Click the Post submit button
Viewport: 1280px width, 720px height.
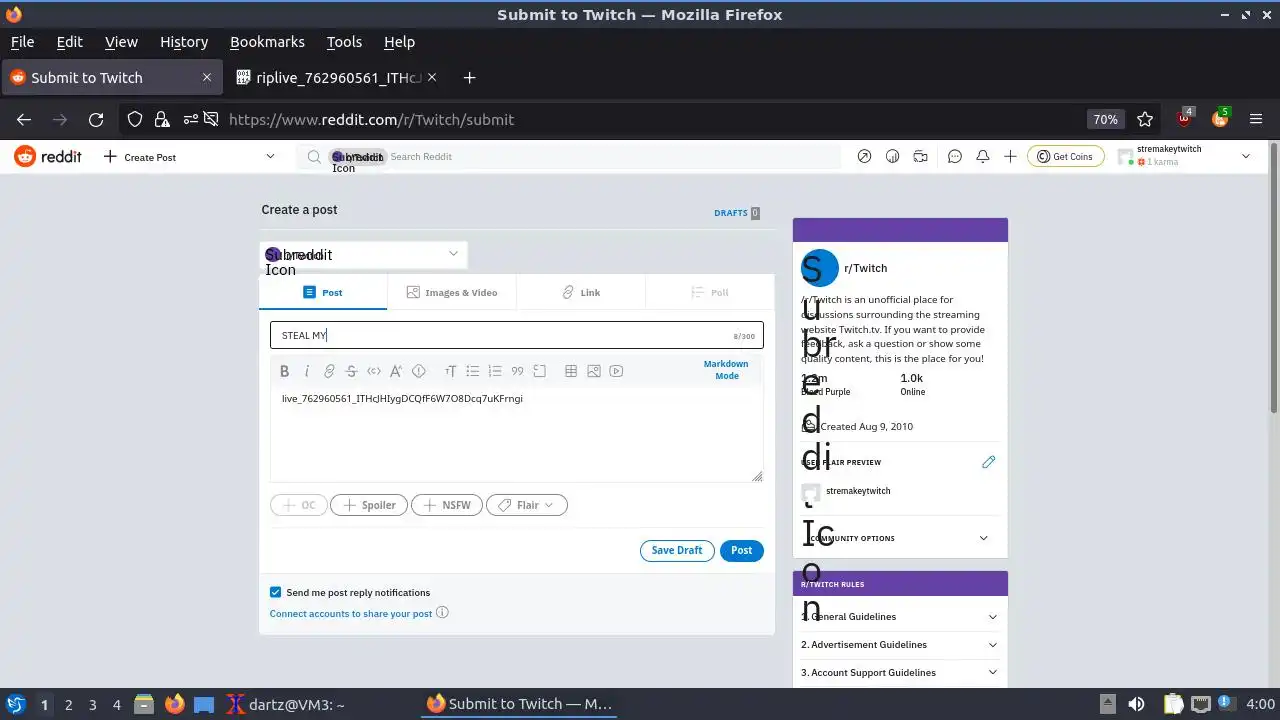pos(742,550)
